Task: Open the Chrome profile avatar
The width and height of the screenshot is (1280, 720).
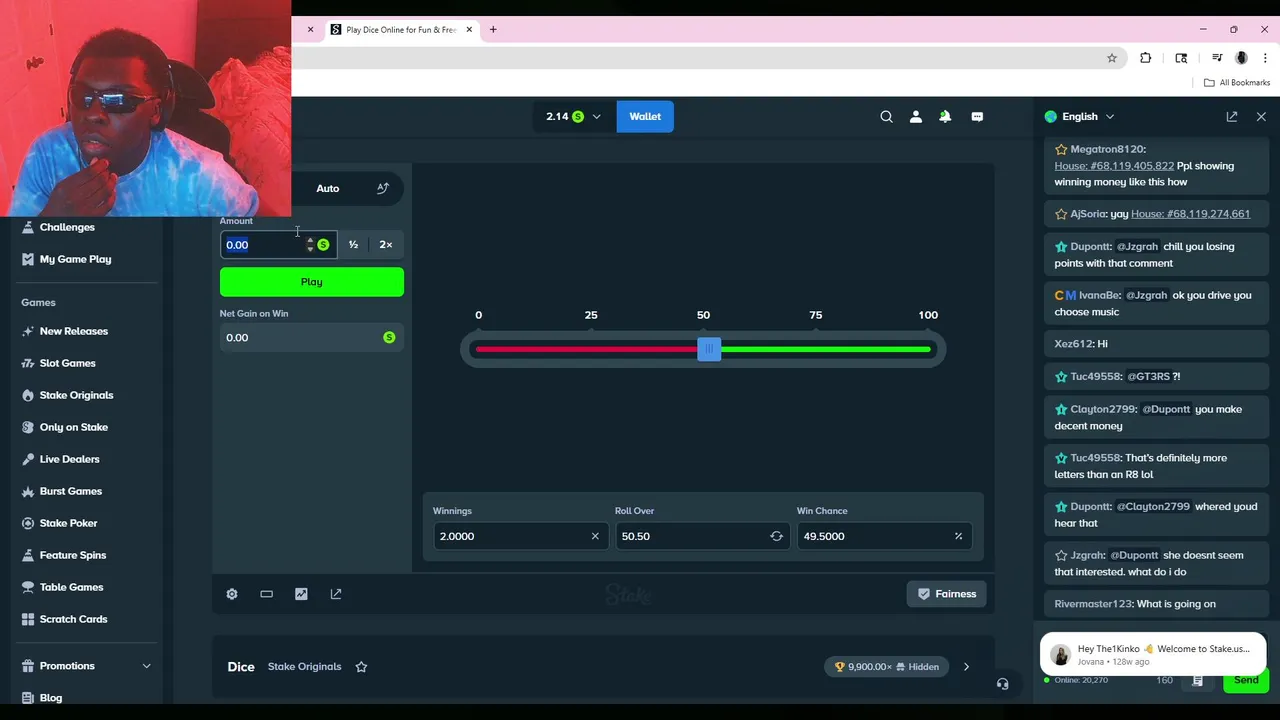Action: coord(1241,58)
